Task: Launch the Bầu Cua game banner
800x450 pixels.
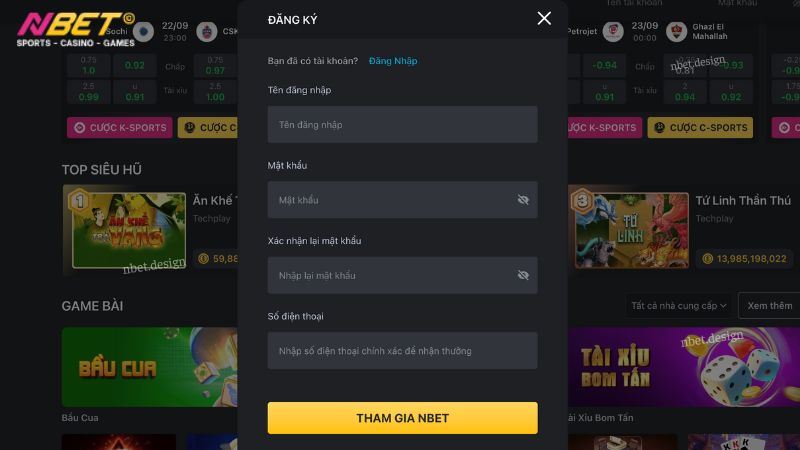Action: tap(149, 367)
